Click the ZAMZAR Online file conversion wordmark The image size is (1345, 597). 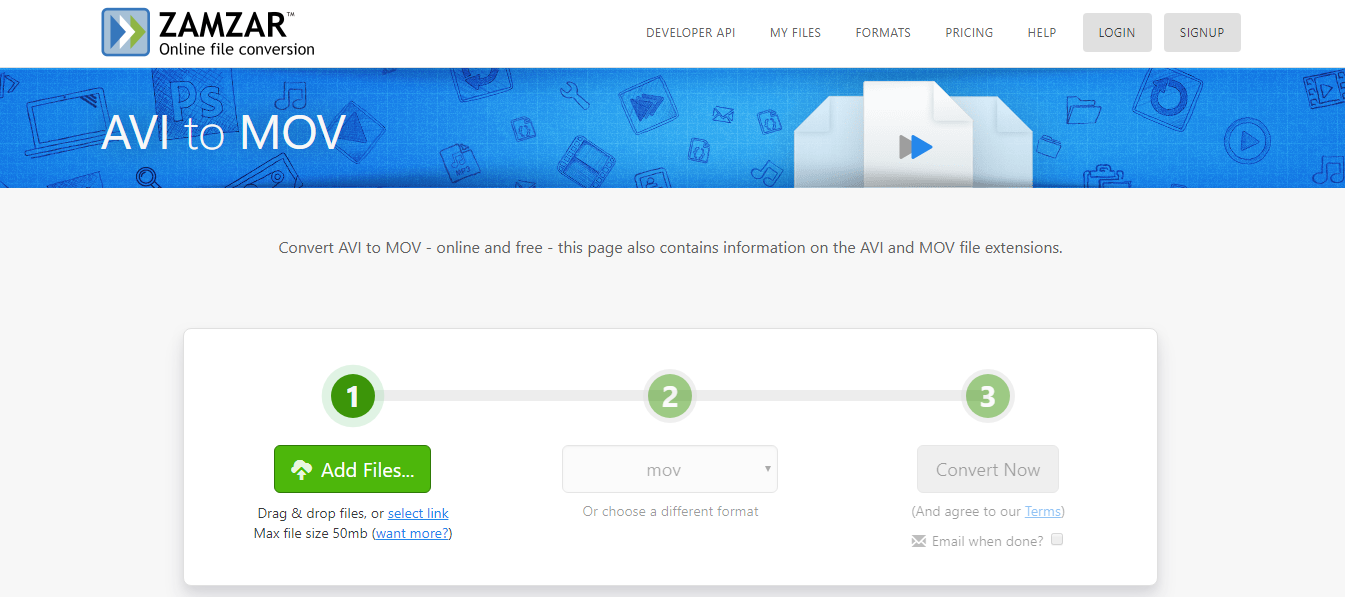coord(236,33)
